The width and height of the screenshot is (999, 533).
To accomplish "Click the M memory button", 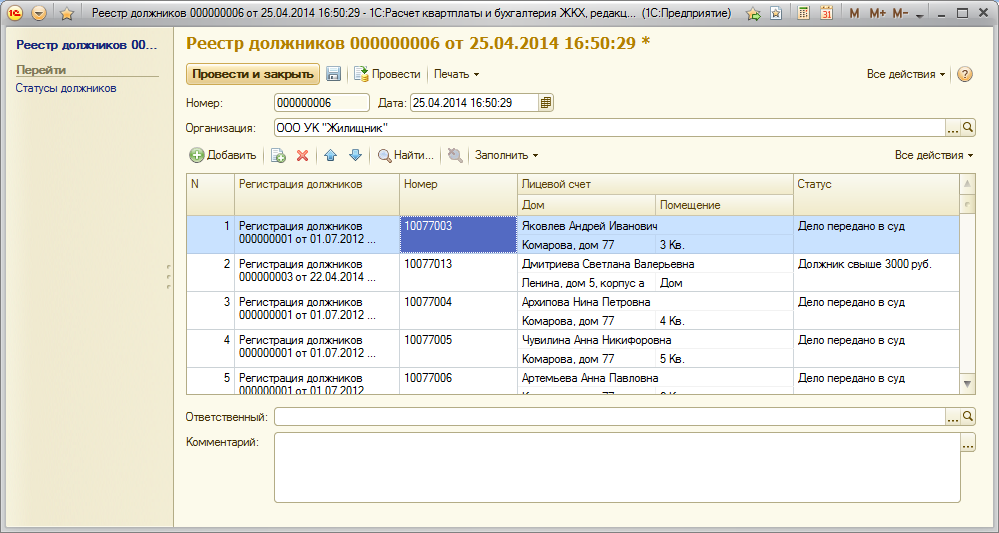I will 854,13.
